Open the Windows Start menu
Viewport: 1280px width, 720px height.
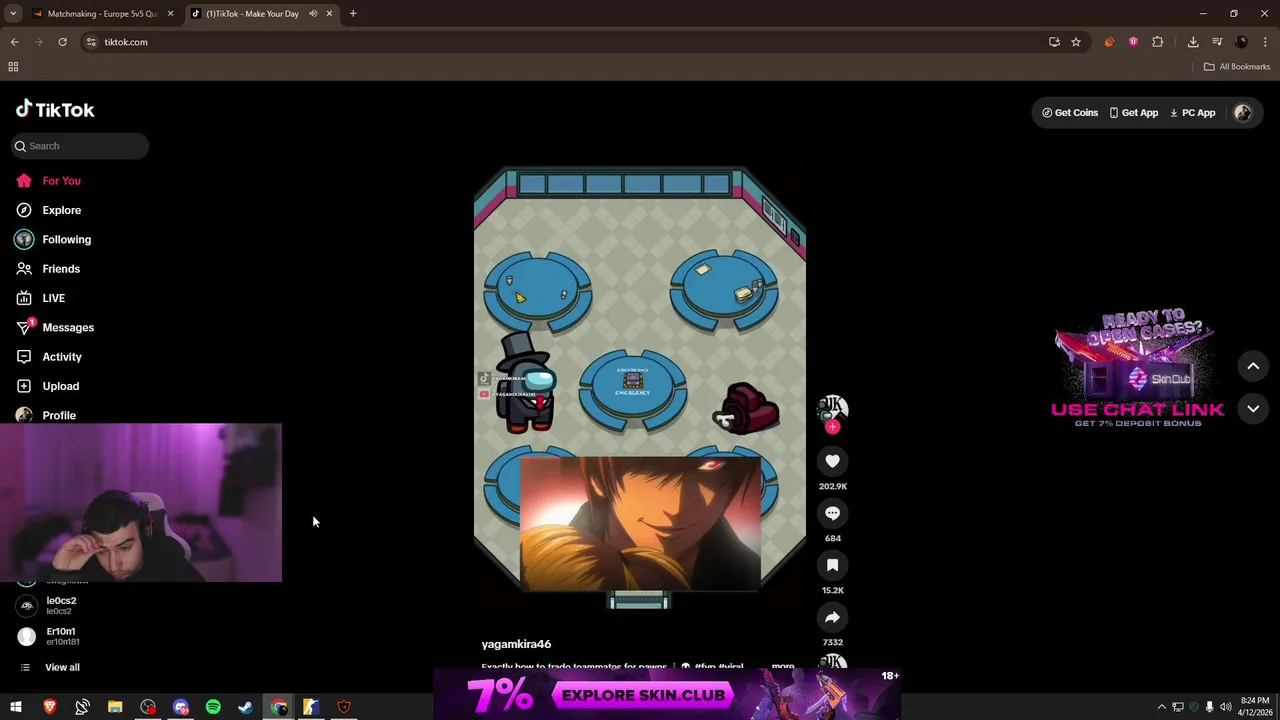coord(16,707)
